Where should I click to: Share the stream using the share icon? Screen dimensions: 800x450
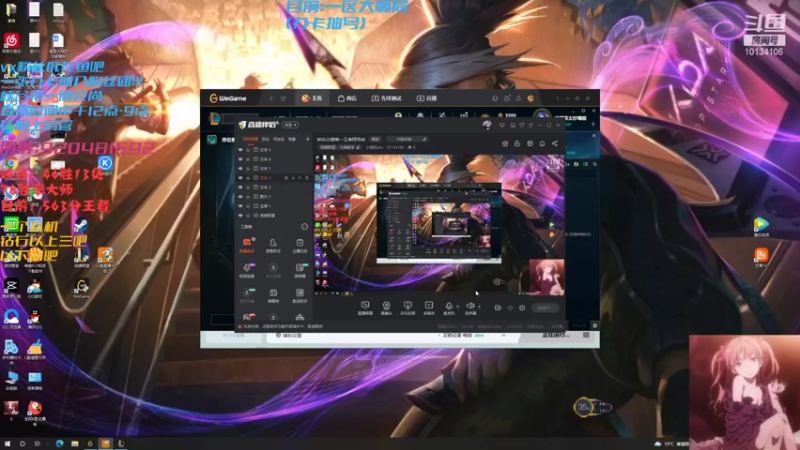pyautogui.click(x=555, y=143)
